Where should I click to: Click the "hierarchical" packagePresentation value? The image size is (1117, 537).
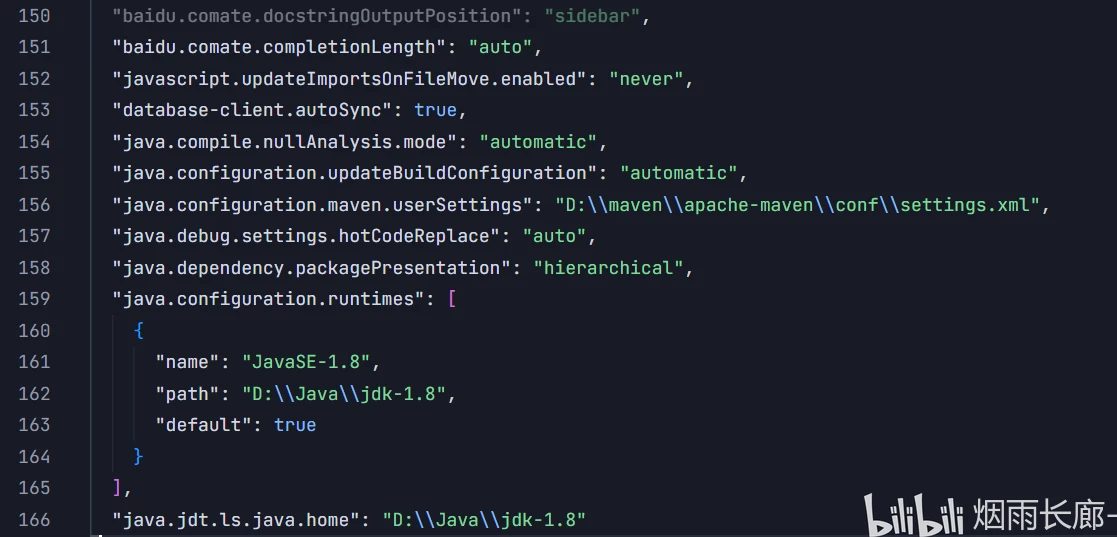[608, 268]
